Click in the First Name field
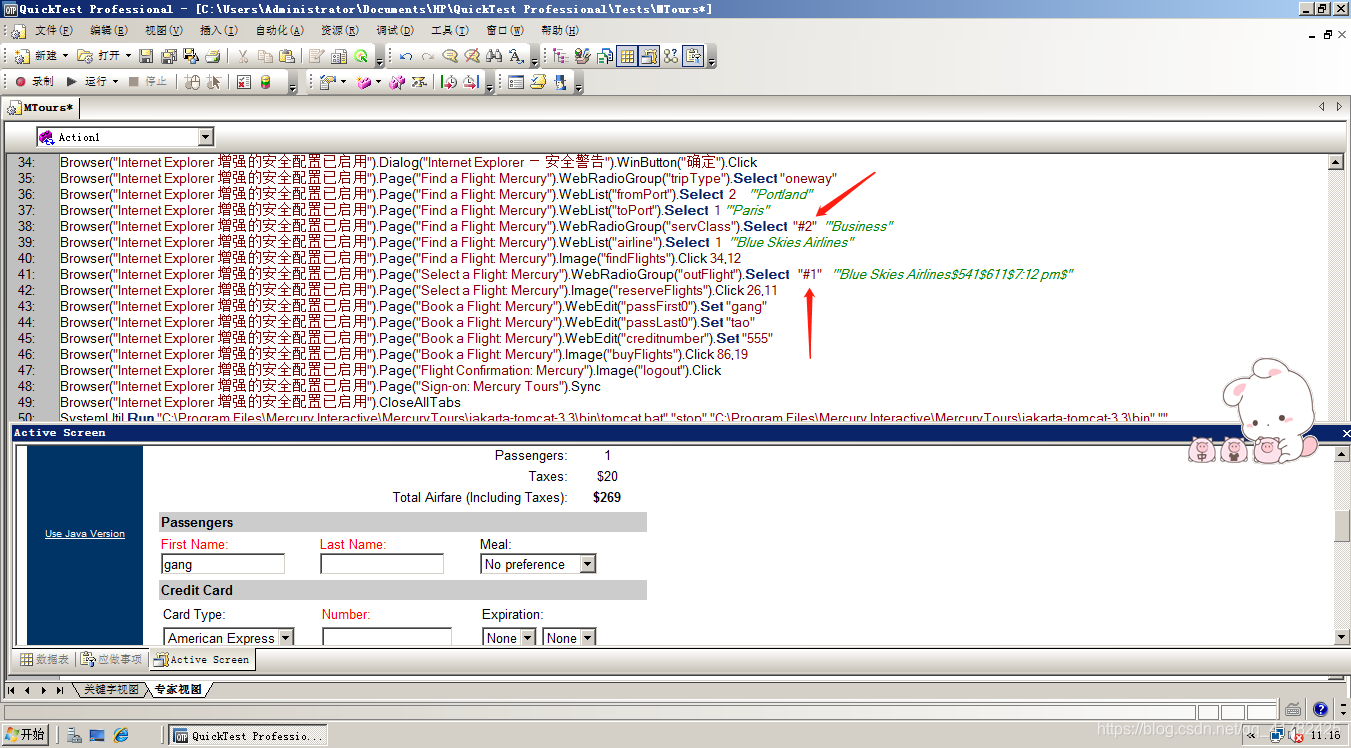Image resolution: width=1351 pixels, height=748 pixels. [x=223, y=564]
